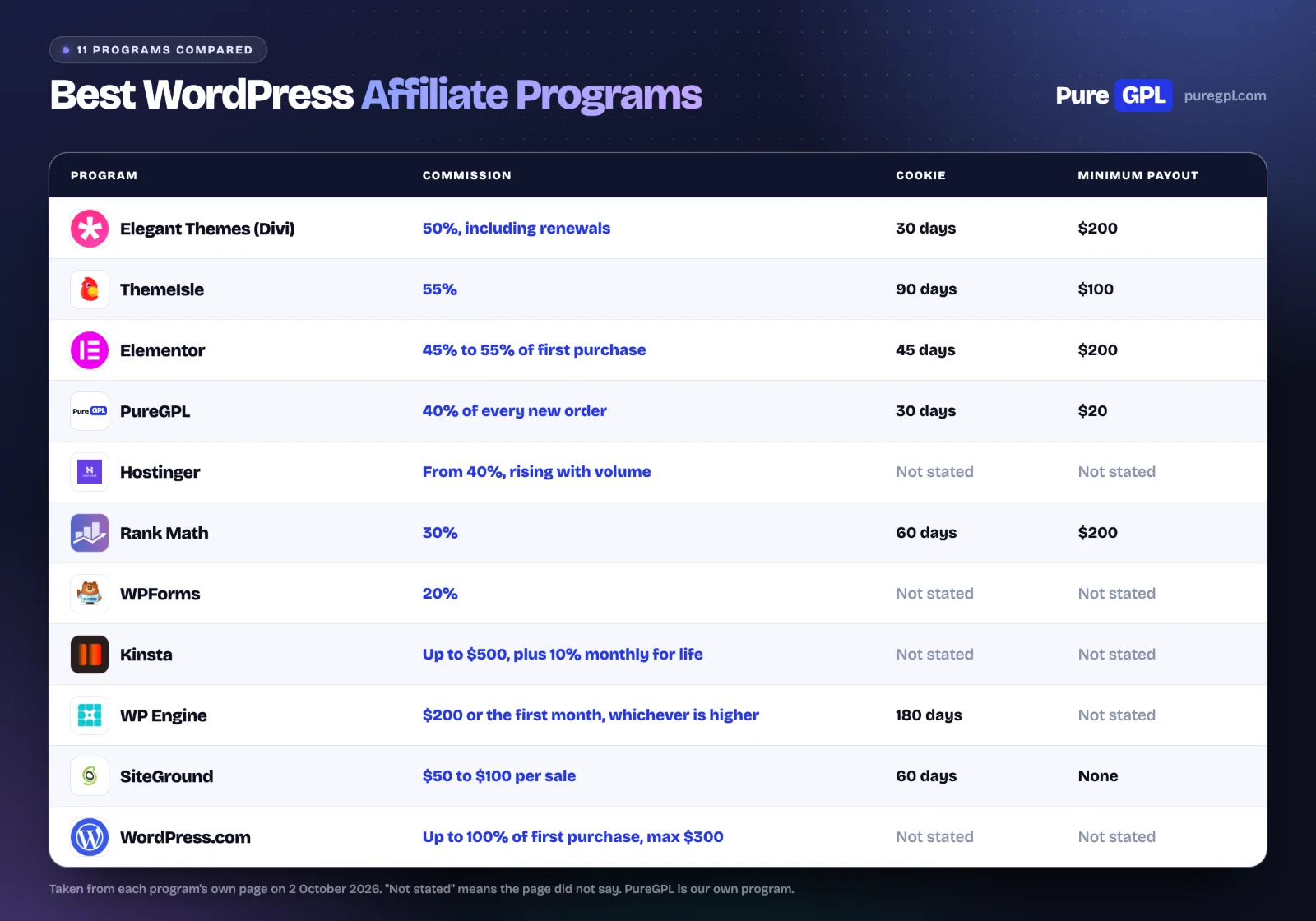This screenshot has height=921, width=1316.
Task: Click the 90 days cookie value
Action: [926, 289]
